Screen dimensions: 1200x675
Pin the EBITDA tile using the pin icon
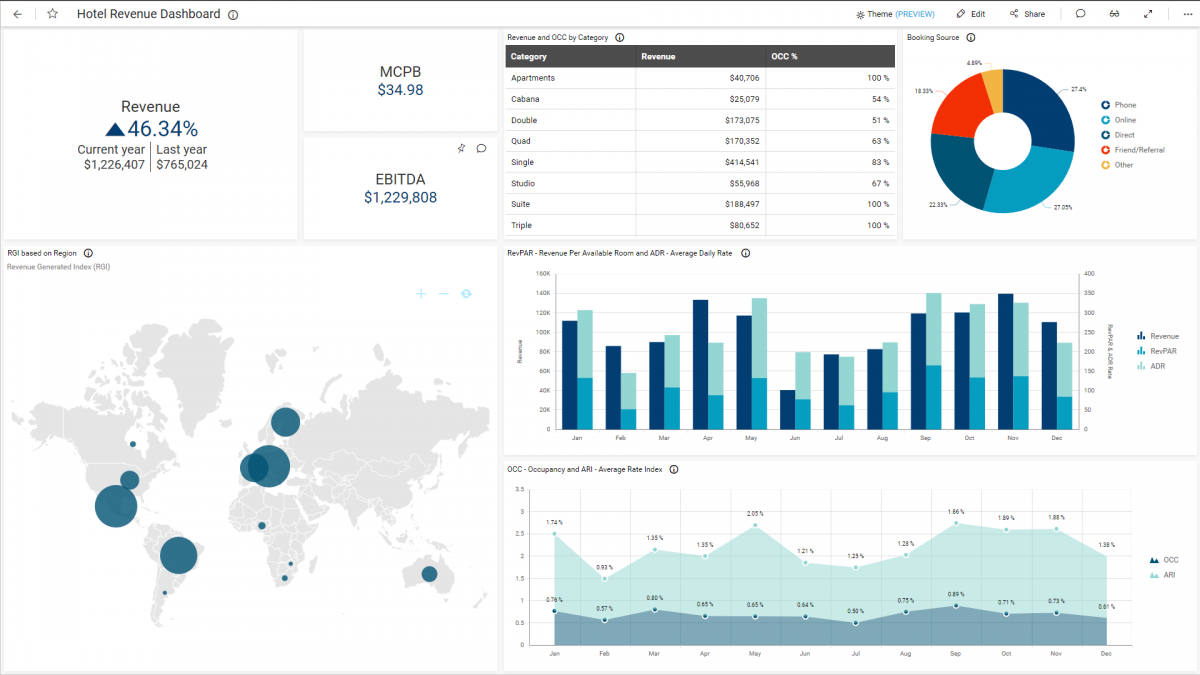tap(461, 147)
